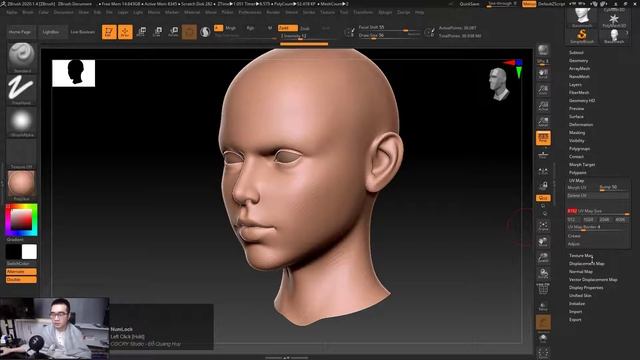Click the BPR render icon
Image resolution: width=640 pixels, height=360 pixels.
pyautogui.click(x=543, y=50)
